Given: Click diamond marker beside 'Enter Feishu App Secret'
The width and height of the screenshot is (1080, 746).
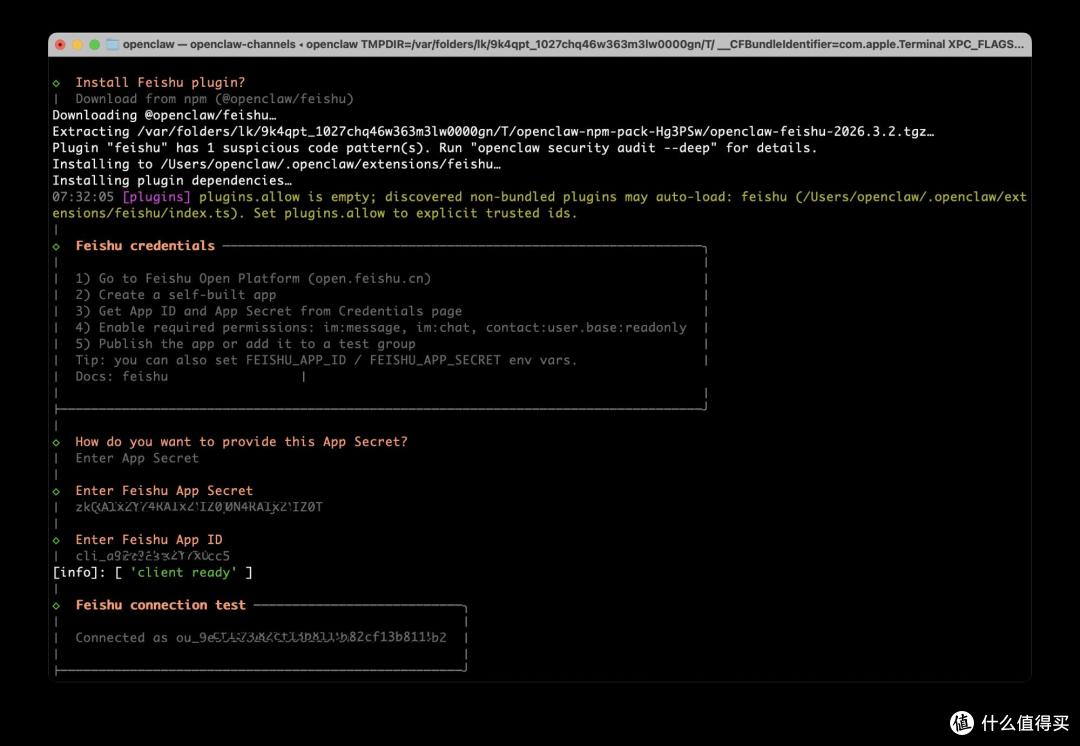Looking at the screenshot, I should (56, 491).
